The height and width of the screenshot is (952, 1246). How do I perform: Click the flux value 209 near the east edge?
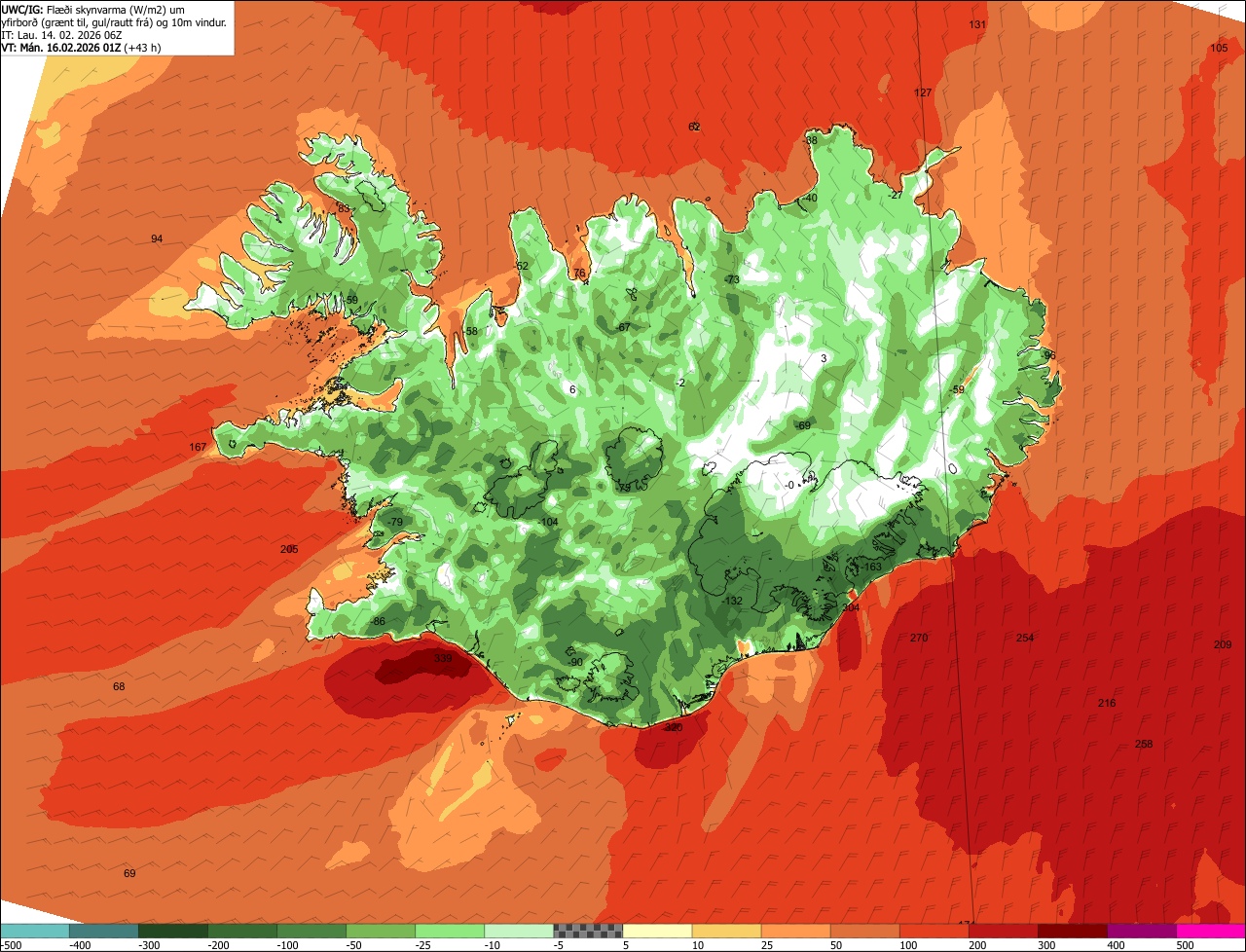(1223, 645)
